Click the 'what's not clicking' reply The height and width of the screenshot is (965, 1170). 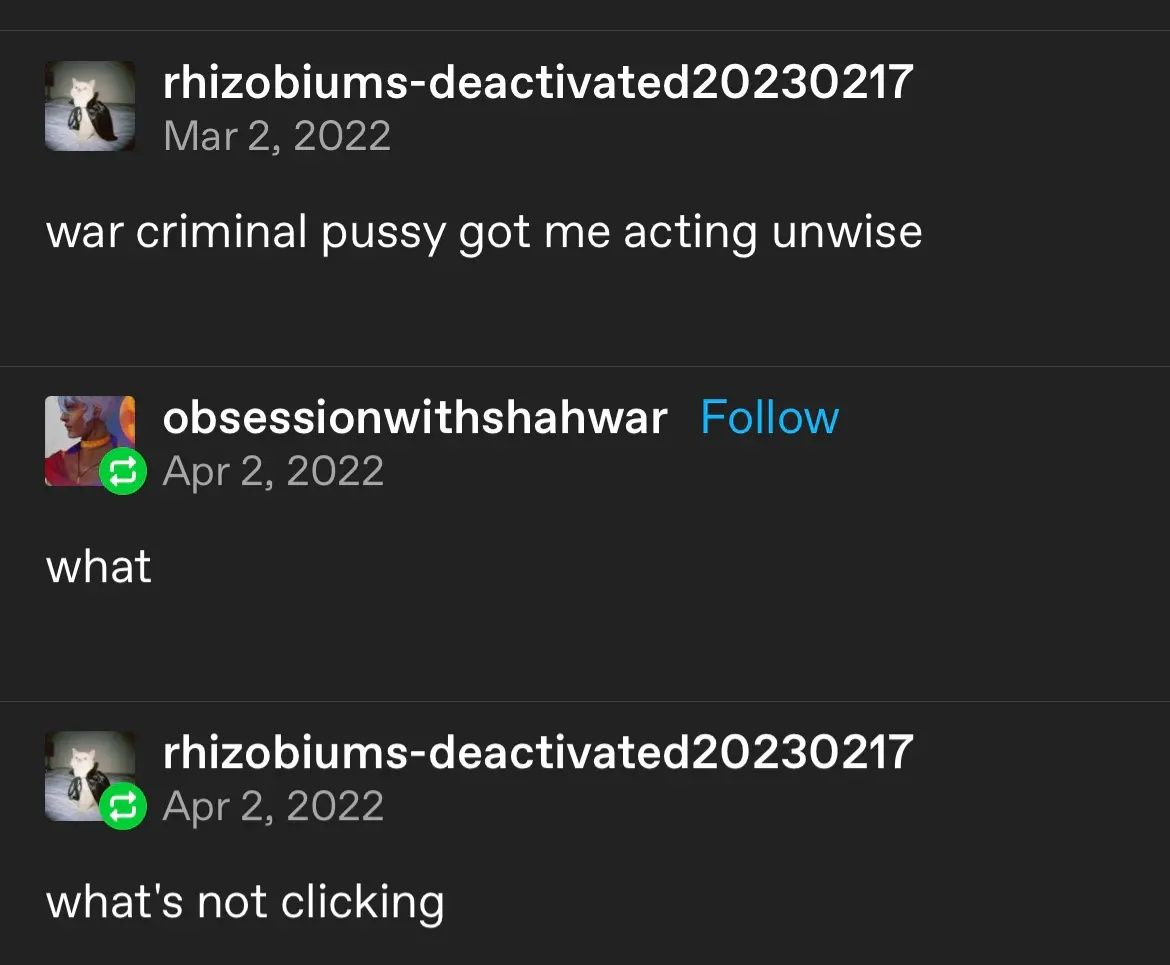[245, 902]
